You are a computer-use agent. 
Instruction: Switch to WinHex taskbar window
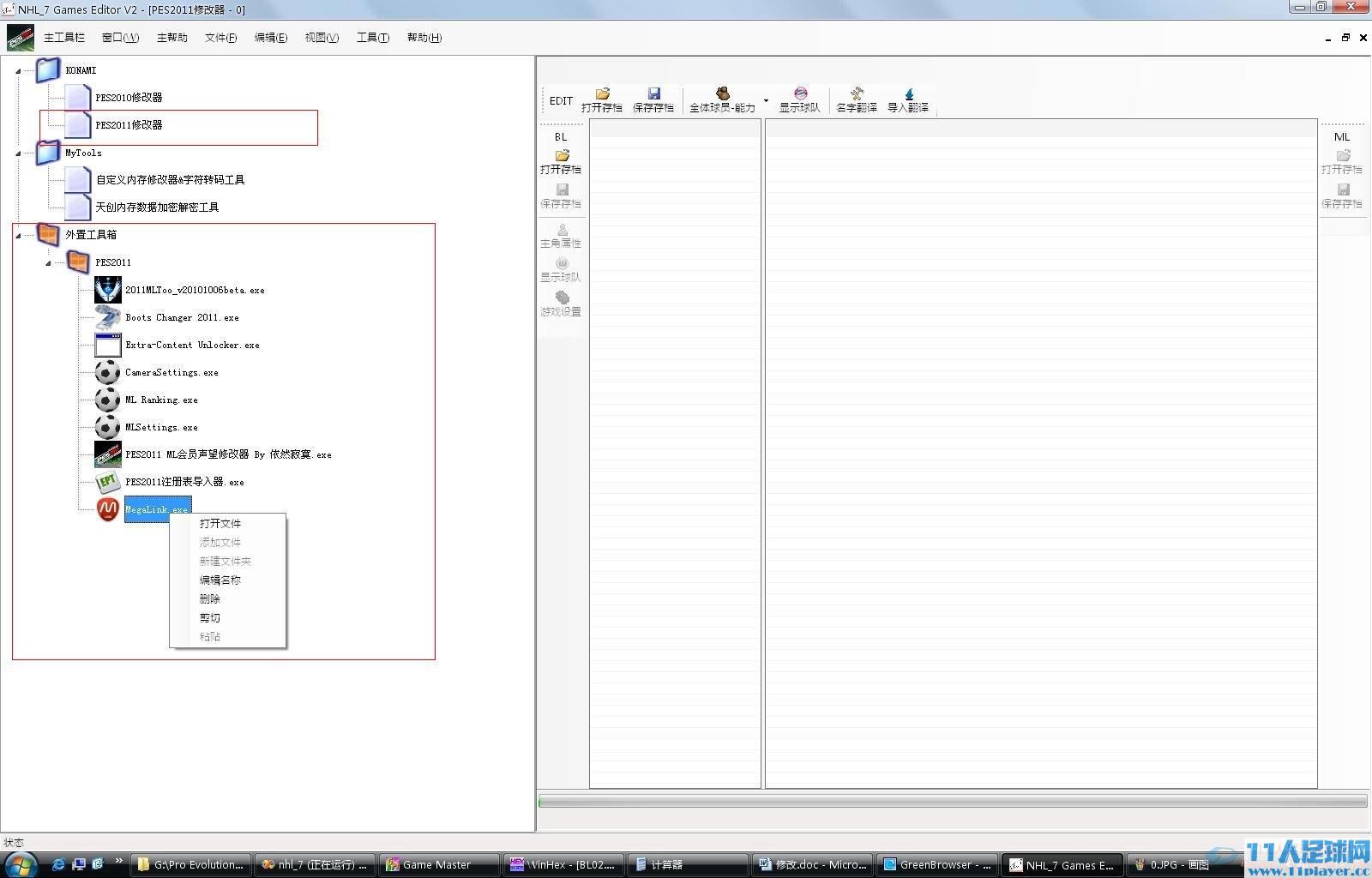564,864
